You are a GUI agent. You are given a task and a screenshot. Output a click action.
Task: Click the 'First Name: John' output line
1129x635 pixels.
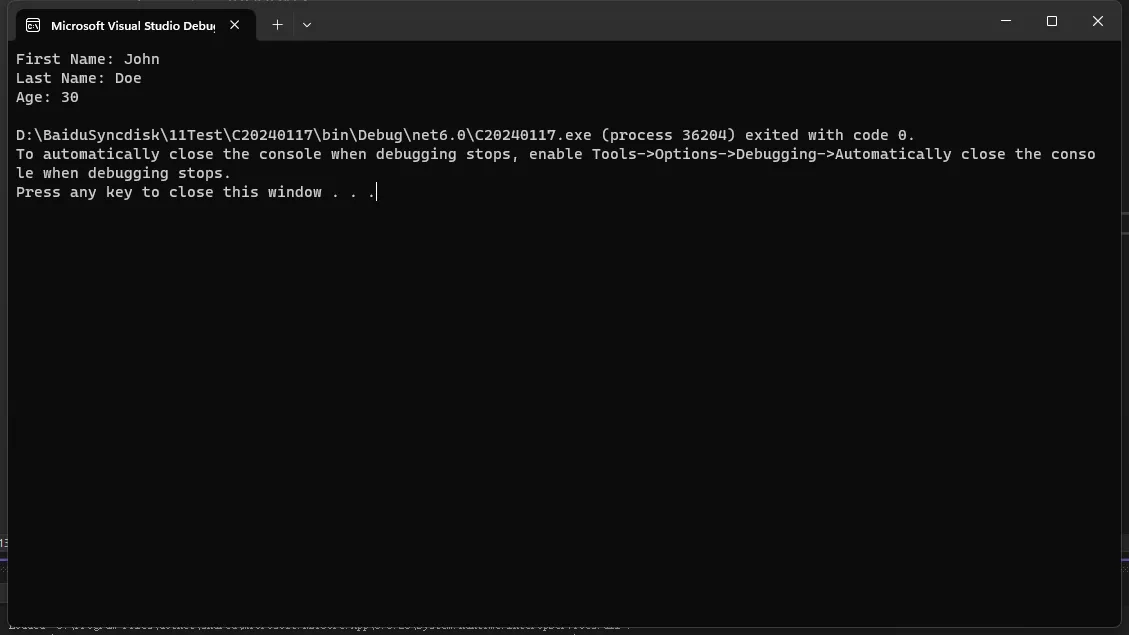[88, 59]
